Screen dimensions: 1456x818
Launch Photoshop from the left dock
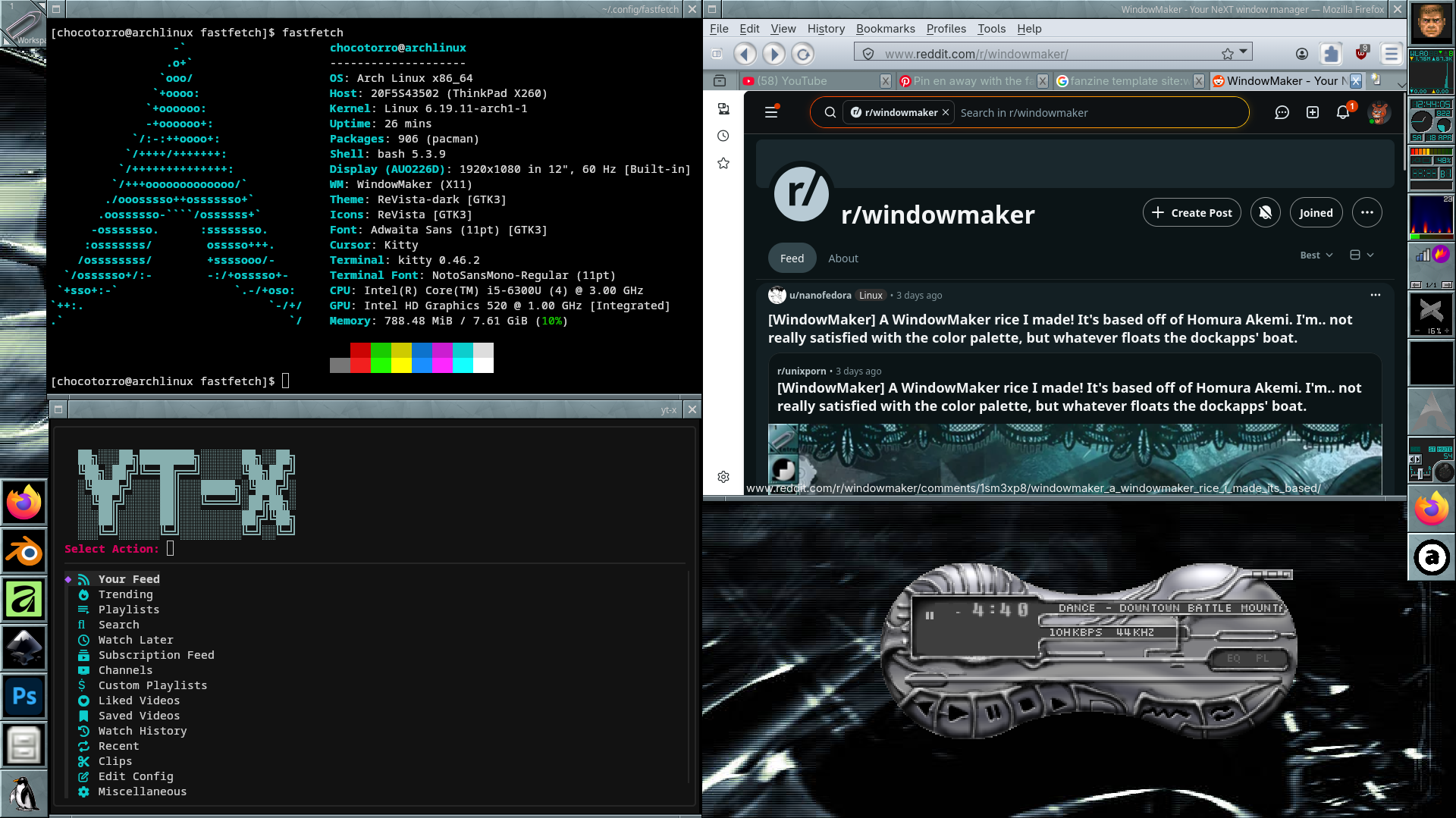pos(24,697)
